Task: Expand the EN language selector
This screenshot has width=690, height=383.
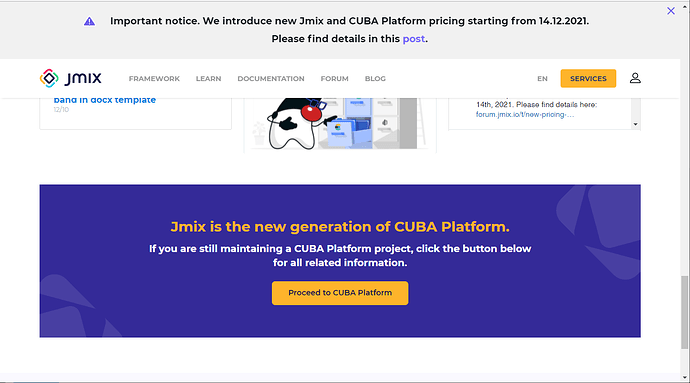Action: (x=542, y=79)
